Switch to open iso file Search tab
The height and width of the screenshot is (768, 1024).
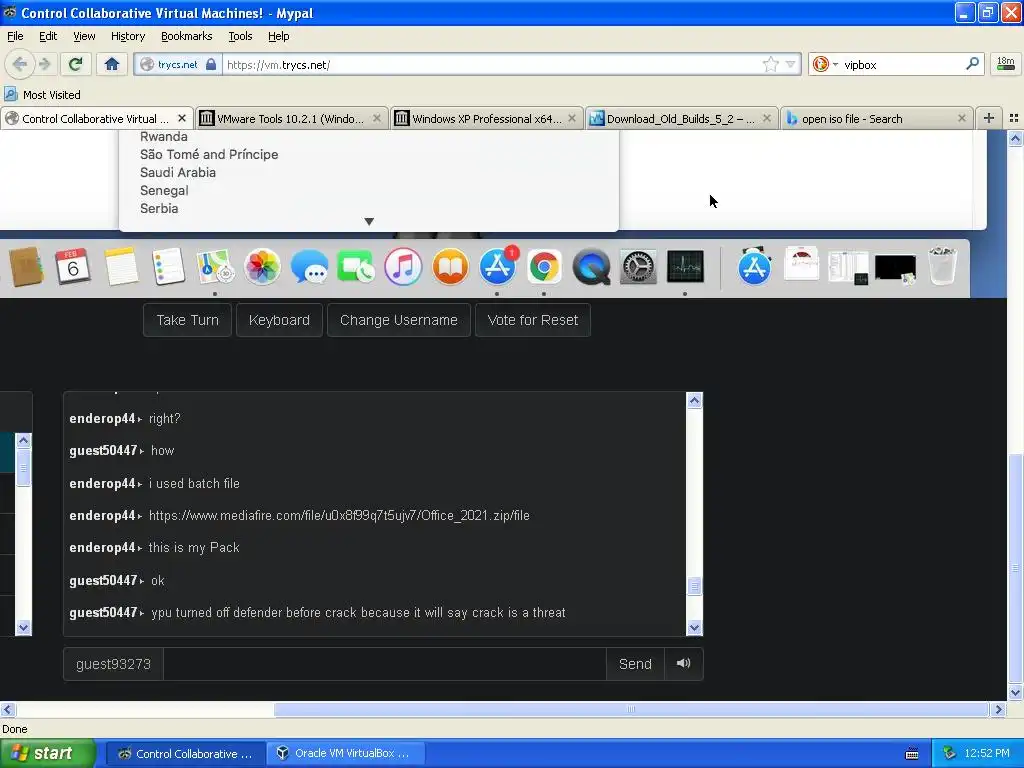(x=875, y=118)
